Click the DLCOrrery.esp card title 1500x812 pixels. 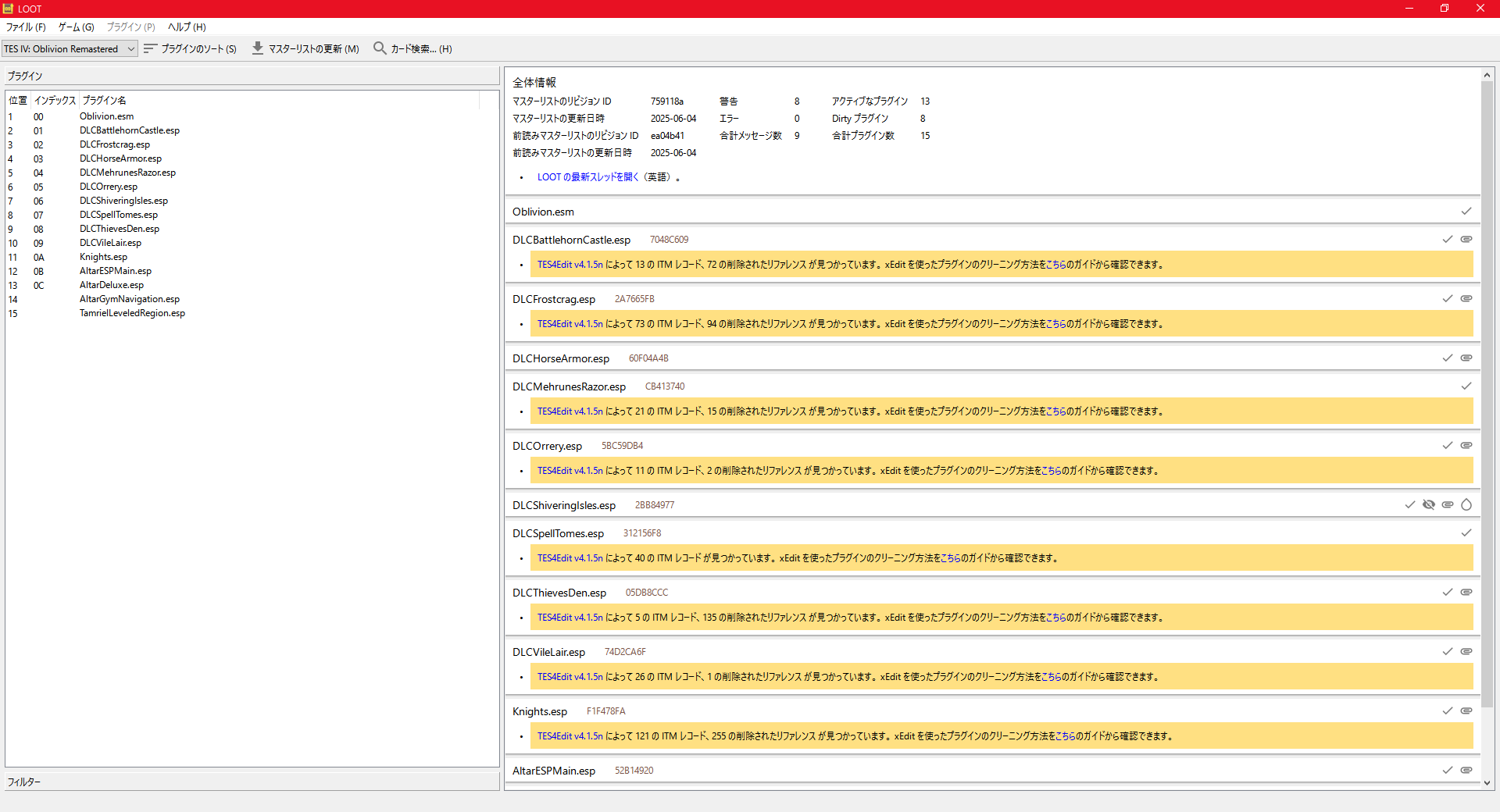coord(547,446)
